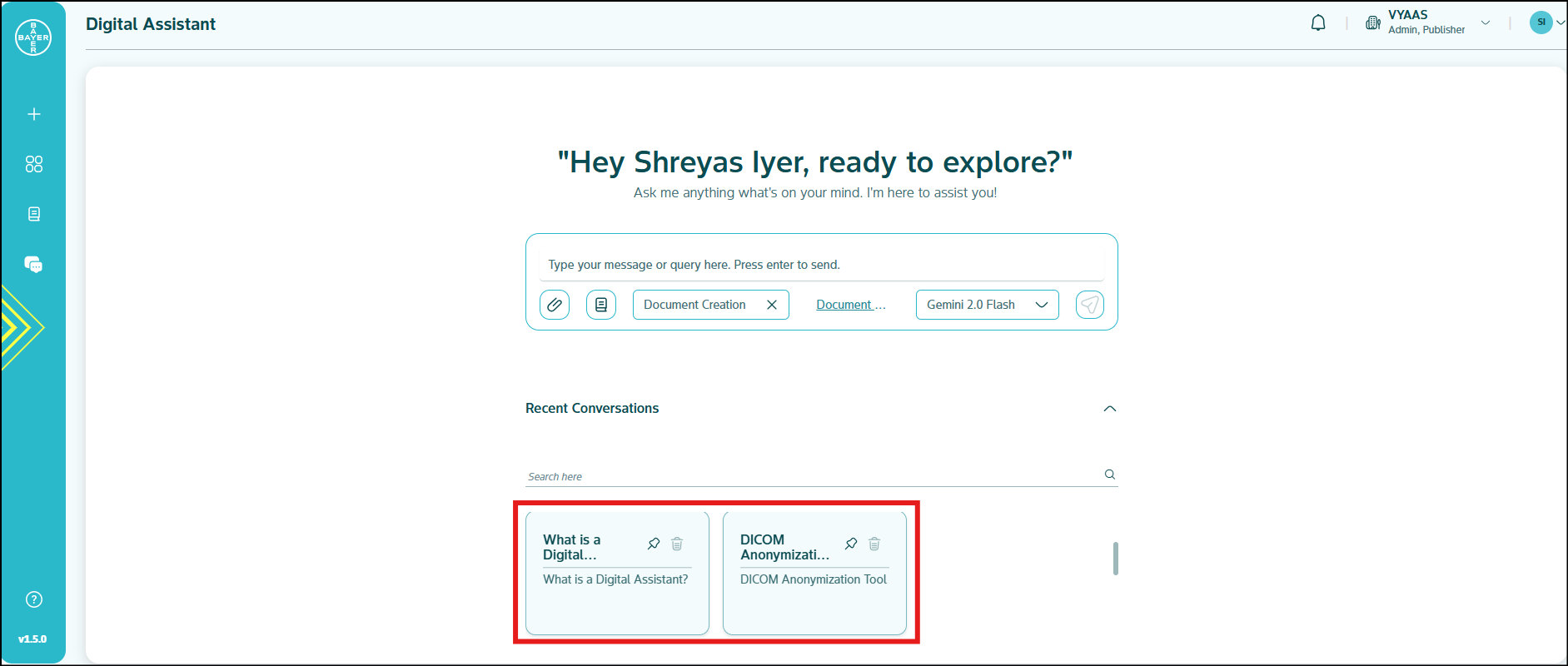Open the document icon in left sidebar
The width and height of the screenshot is (1568, 666).
[34, 214]
